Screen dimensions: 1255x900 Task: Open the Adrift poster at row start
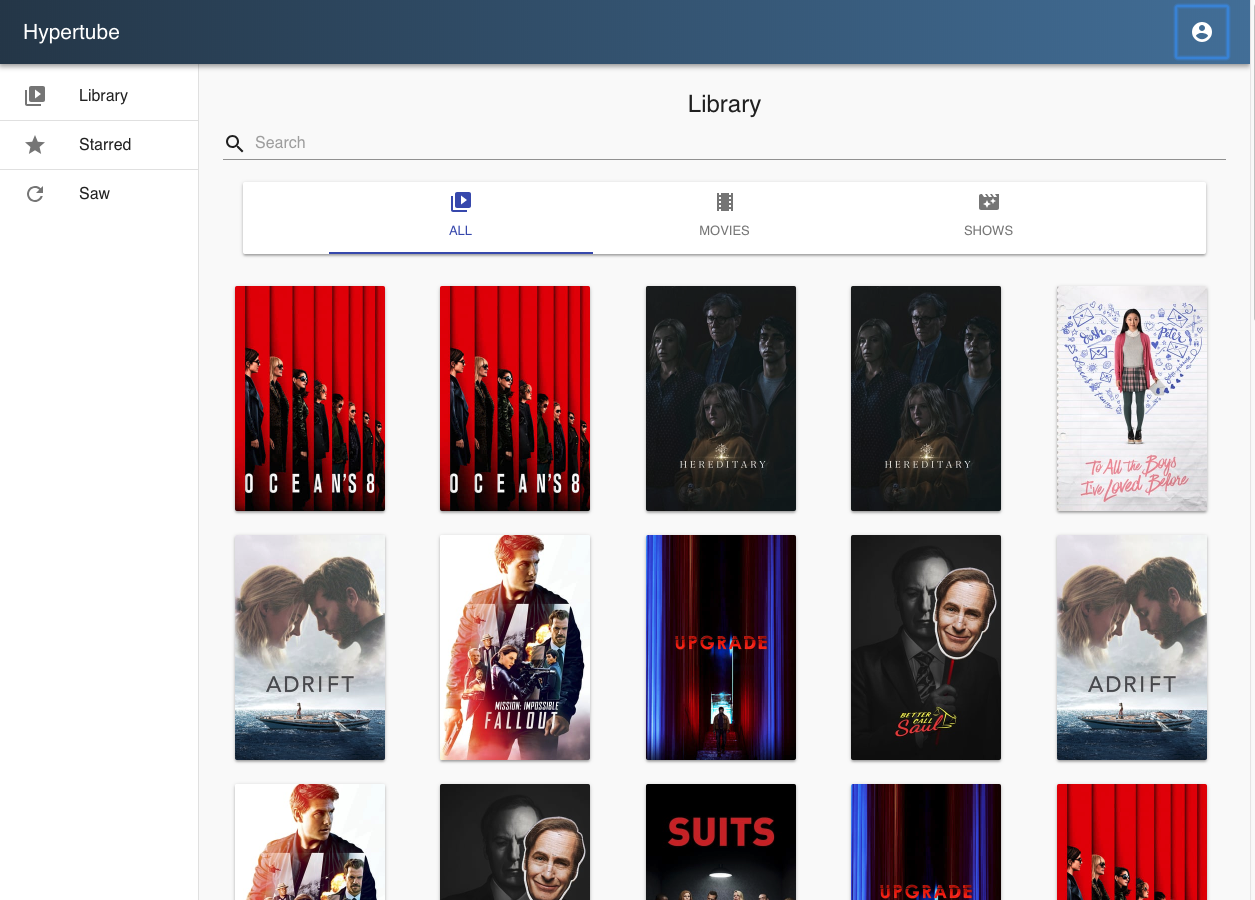click(x=310, y=647)
